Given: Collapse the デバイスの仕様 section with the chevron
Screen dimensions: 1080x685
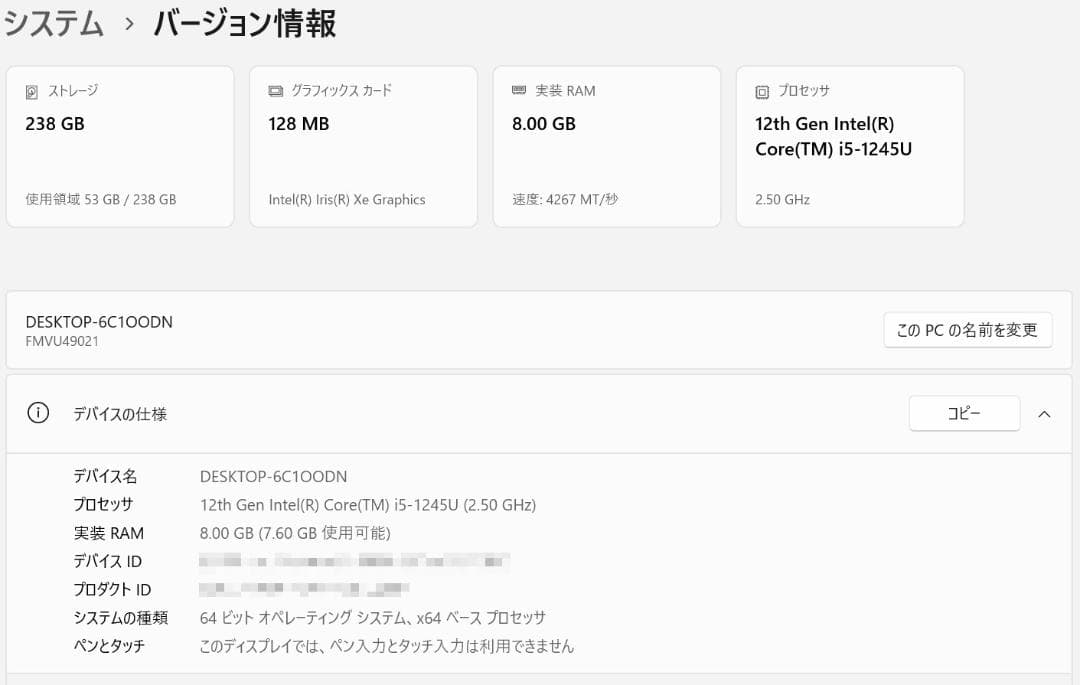Looking at the screenshot, I should 1044,413.
